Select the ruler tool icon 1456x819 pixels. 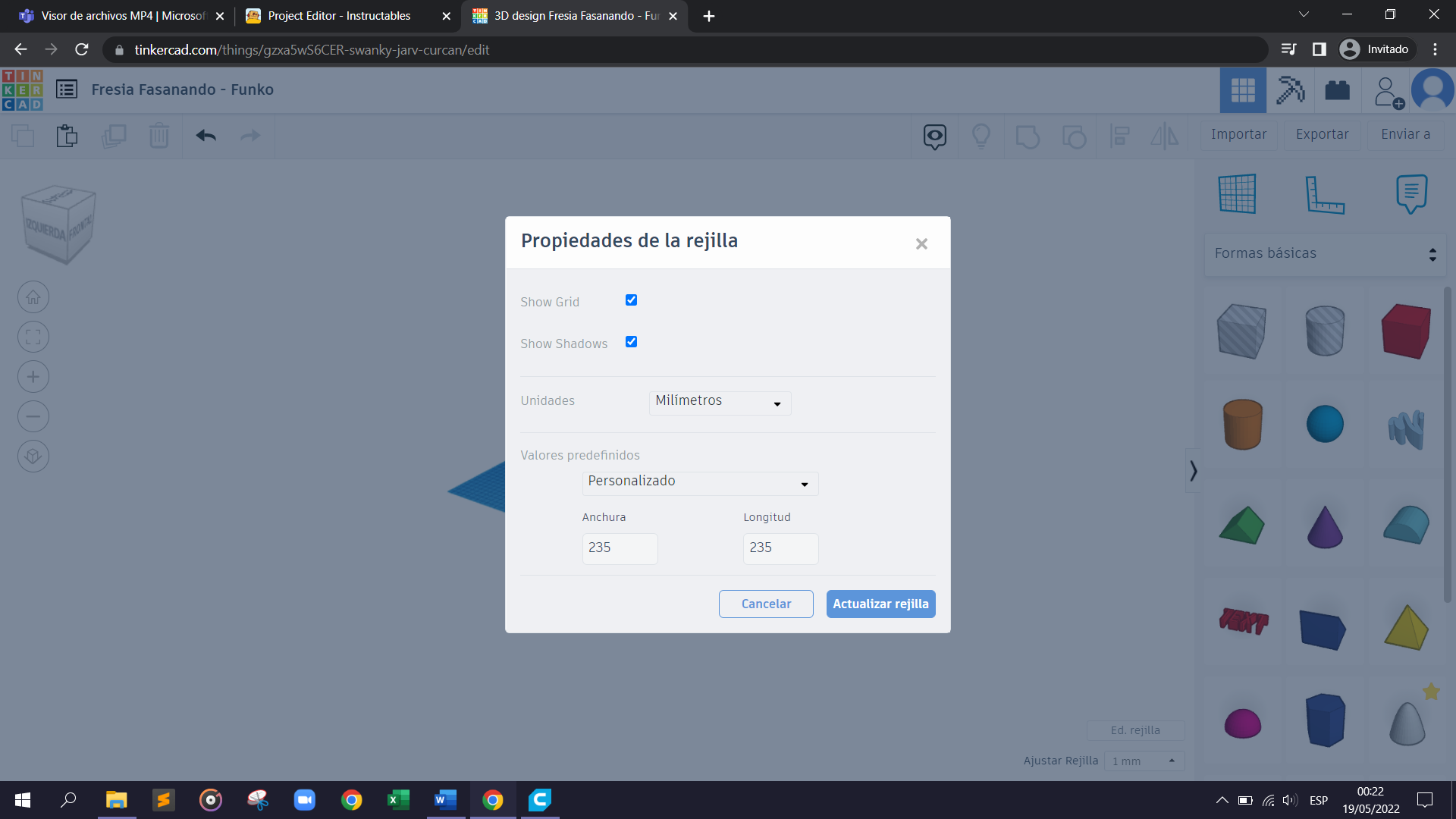[x=1324, y=194]
